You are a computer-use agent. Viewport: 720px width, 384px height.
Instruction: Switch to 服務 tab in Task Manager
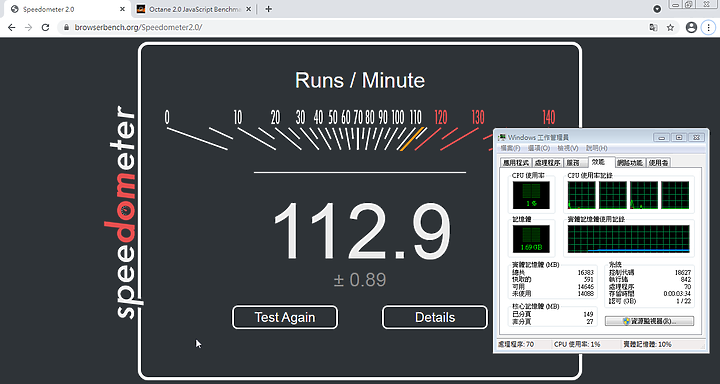click(575, 163)
